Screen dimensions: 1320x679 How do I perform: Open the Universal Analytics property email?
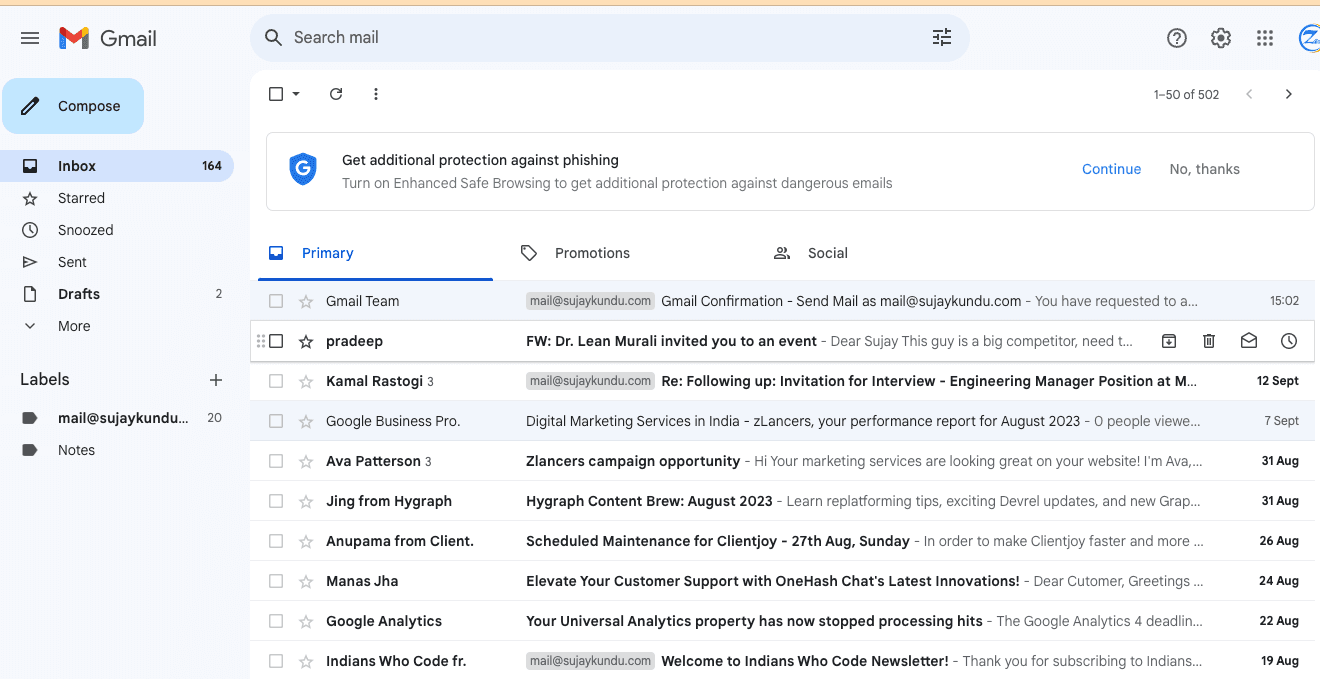coord(782,621)
